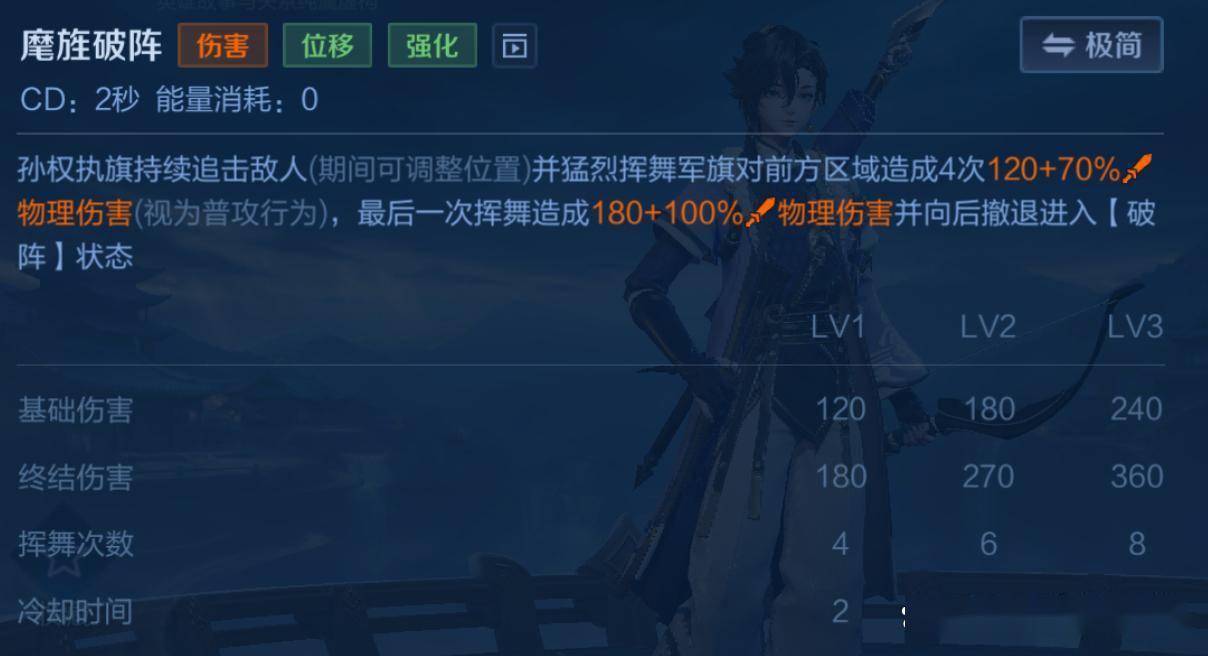Click the orange 120+70% damage value

pyautogui.click(x=1054, y=171)
